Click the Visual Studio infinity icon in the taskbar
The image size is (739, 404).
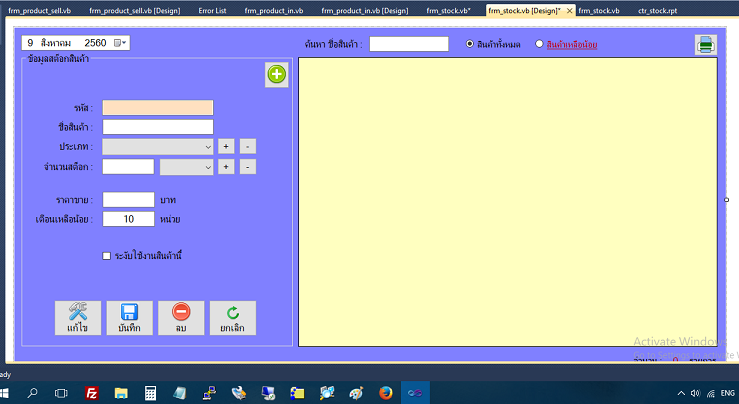pos(415,393)
